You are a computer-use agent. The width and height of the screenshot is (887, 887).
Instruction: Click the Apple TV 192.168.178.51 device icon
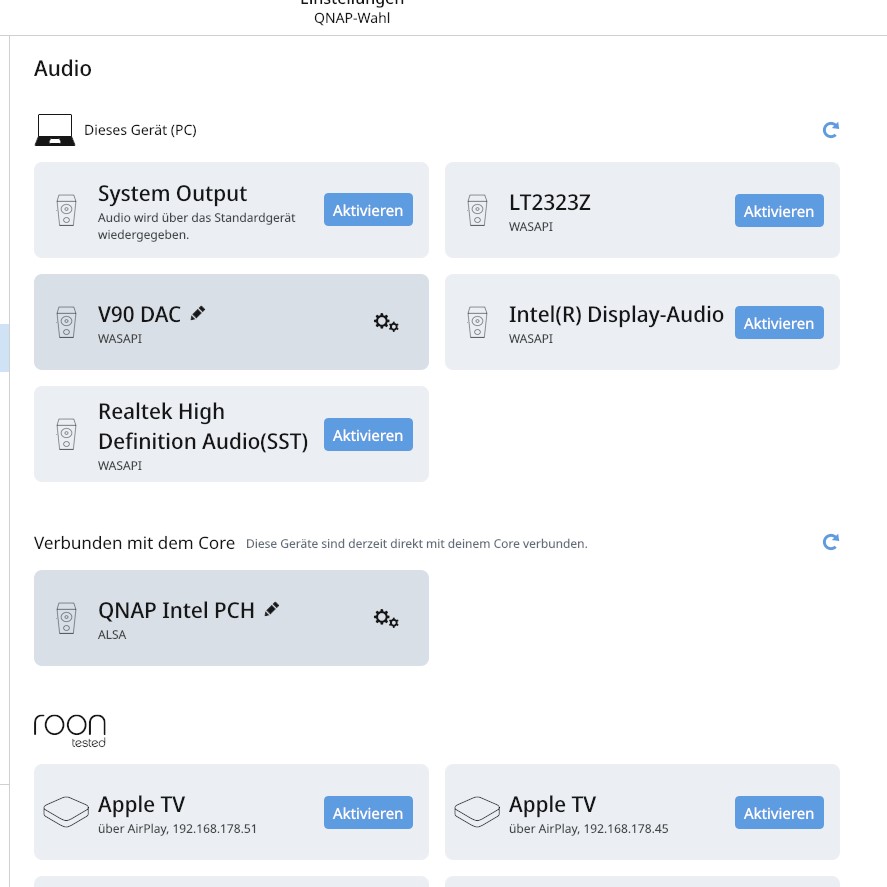tap(66, 812)
